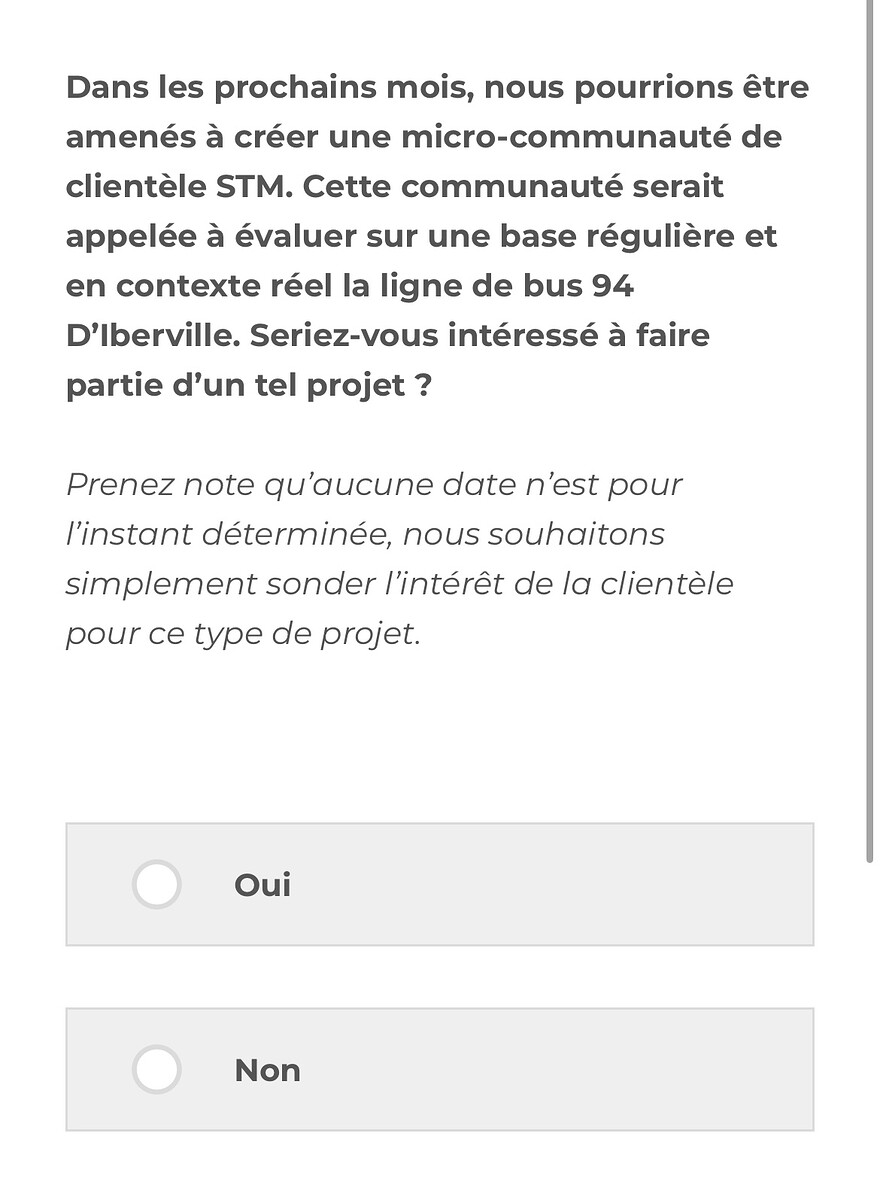This screenshot has height=1196, width=880.
Task: Choose the Oui option box empty area
Action: point(549,884)
